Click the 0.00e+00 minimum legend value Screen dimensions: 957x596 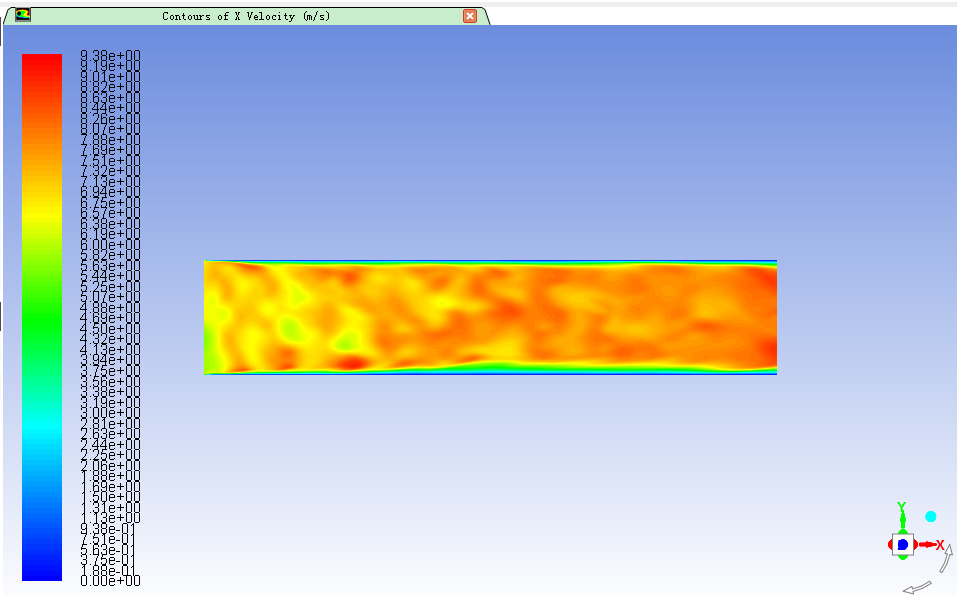(110, 581)
